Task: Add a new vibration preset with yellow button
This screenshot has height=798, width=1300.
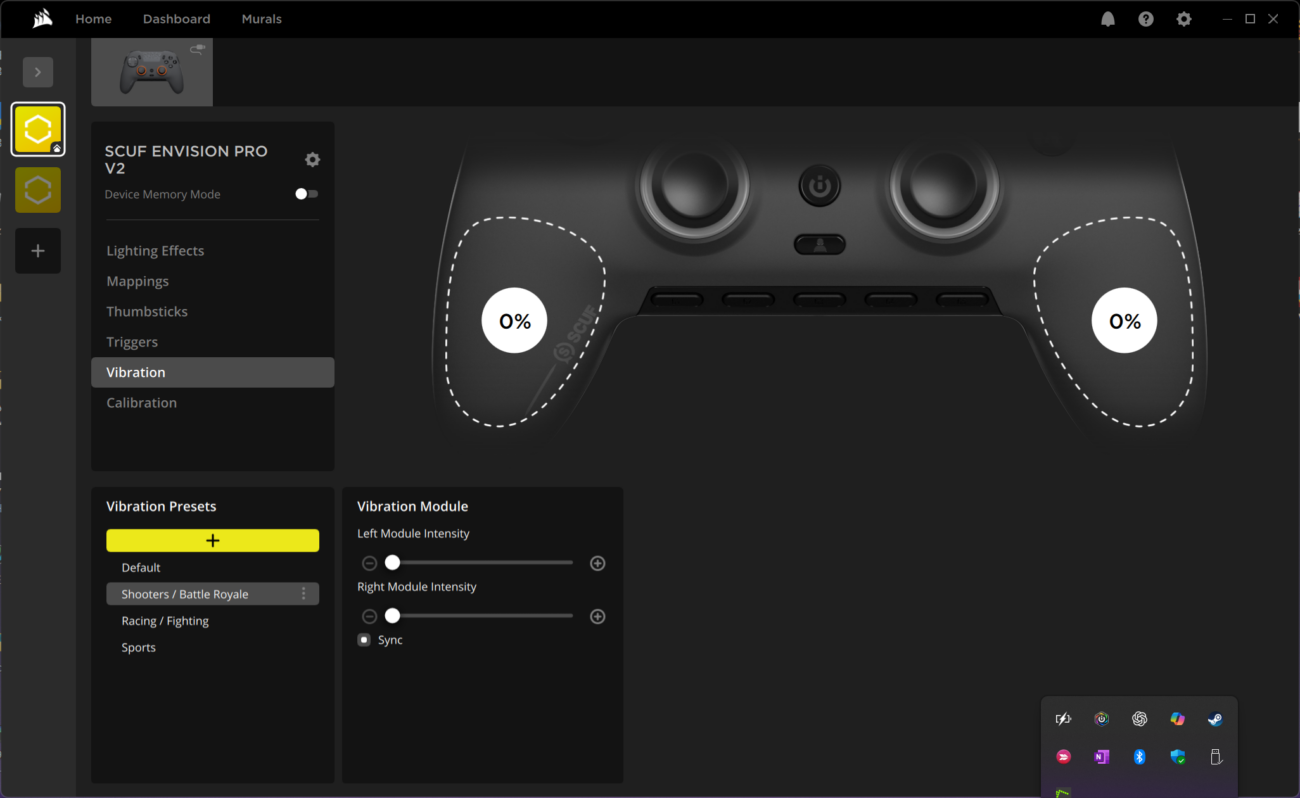Action: [213, 540]
